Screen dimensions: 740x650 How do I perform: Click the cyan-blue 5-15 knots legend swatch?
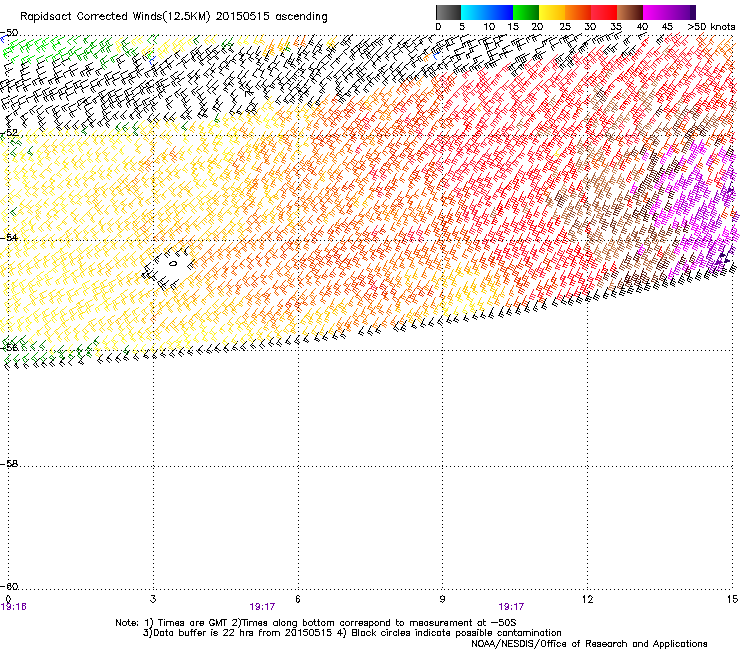[x=487, y=12]
